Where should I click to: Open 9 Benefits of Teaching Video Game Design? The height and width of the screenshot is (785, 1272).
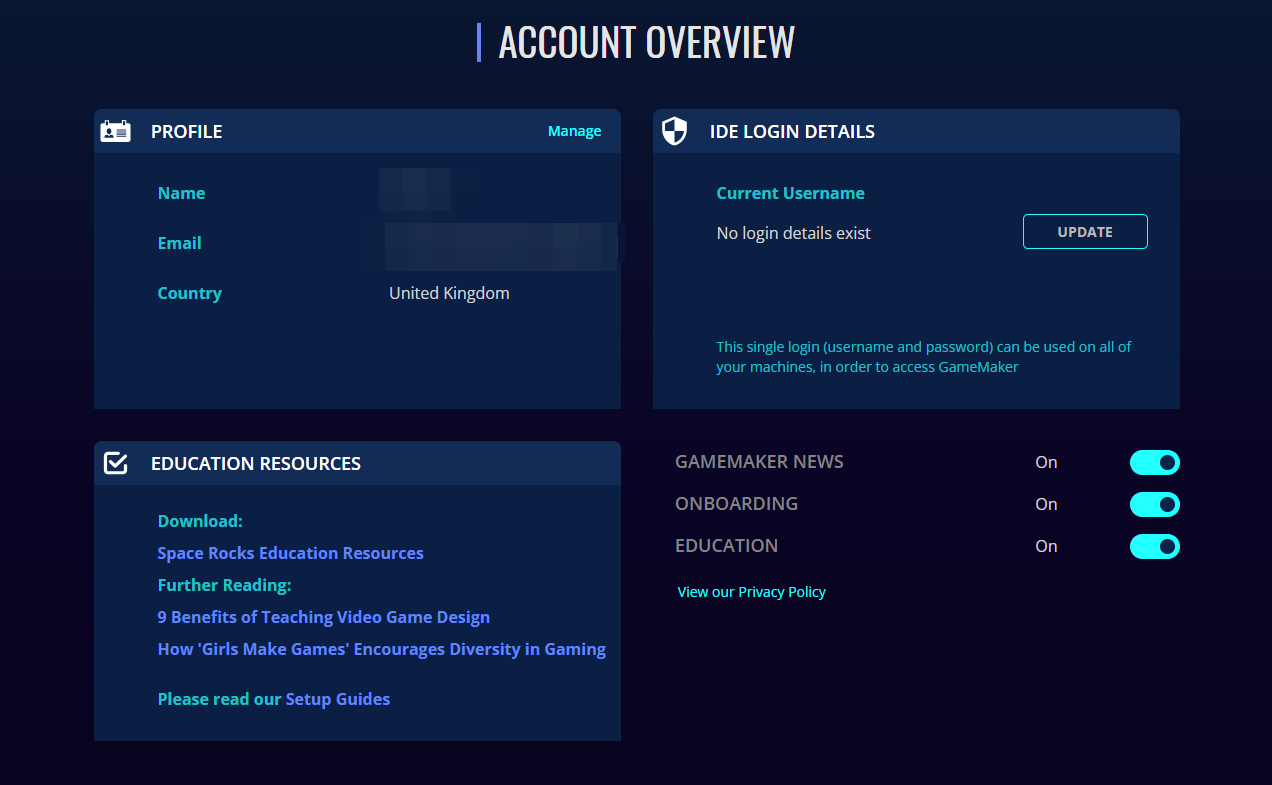(323, 617)
